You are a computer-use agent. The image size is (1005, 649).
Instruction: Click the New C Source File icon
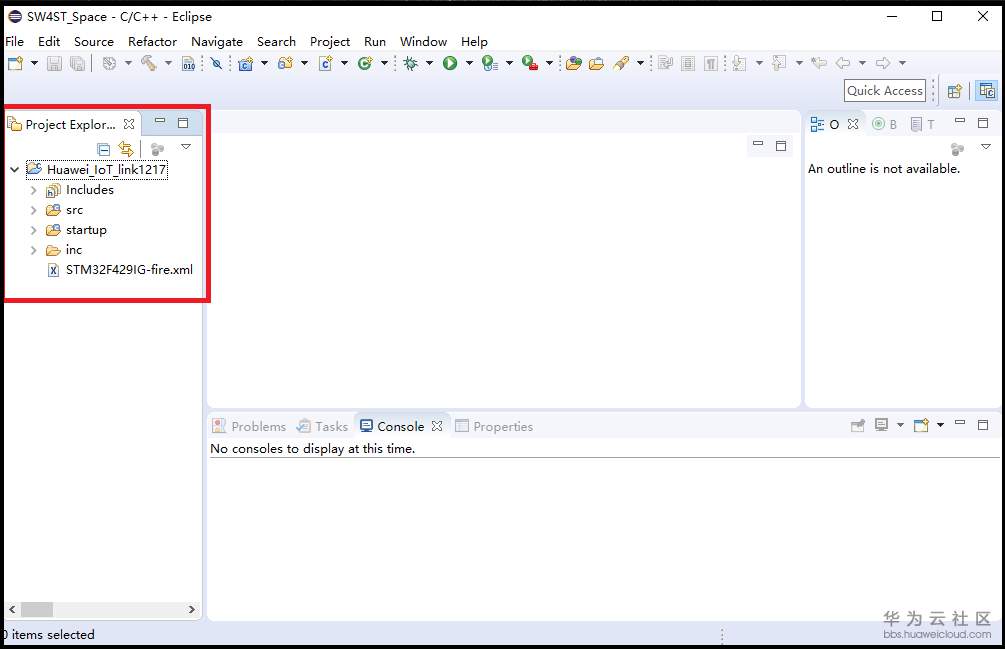point(326,63)
